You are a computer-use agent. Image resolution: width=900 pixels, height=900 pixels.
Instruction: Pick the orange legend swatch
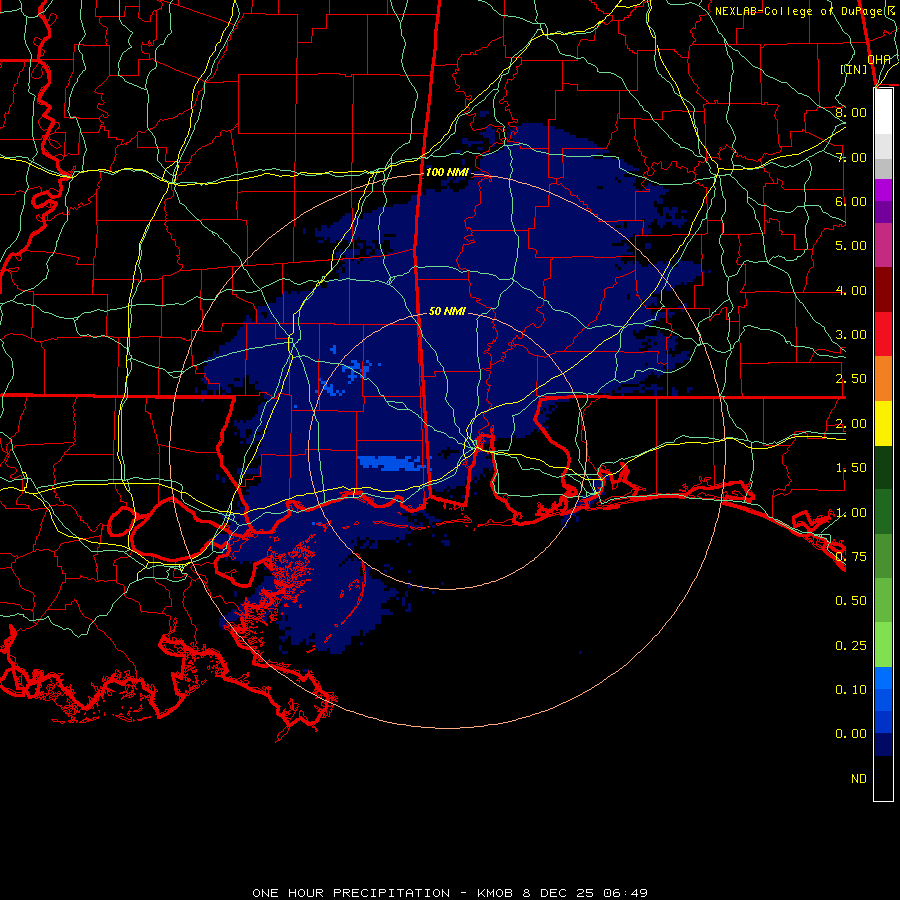pyautogui.click(x=883, y=379)
